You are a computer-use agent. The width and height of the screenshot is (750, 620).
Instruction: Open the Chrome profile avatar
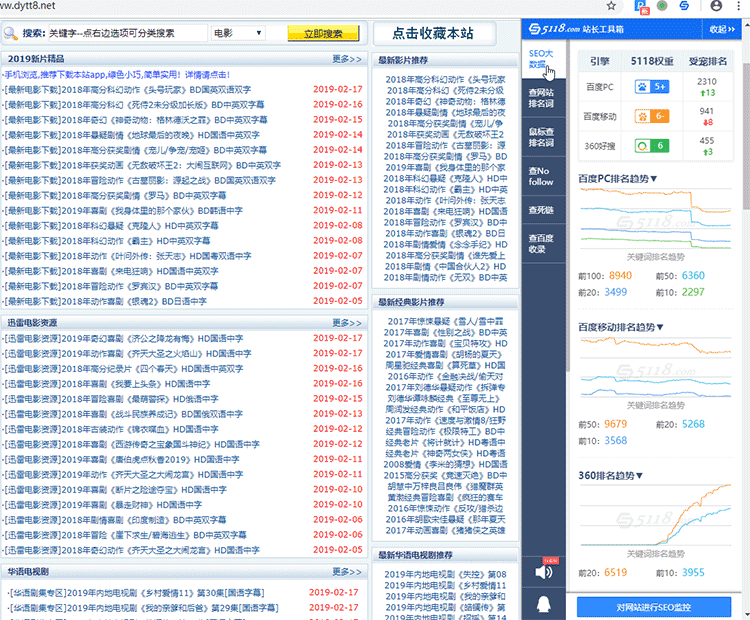tap(717, 5)
